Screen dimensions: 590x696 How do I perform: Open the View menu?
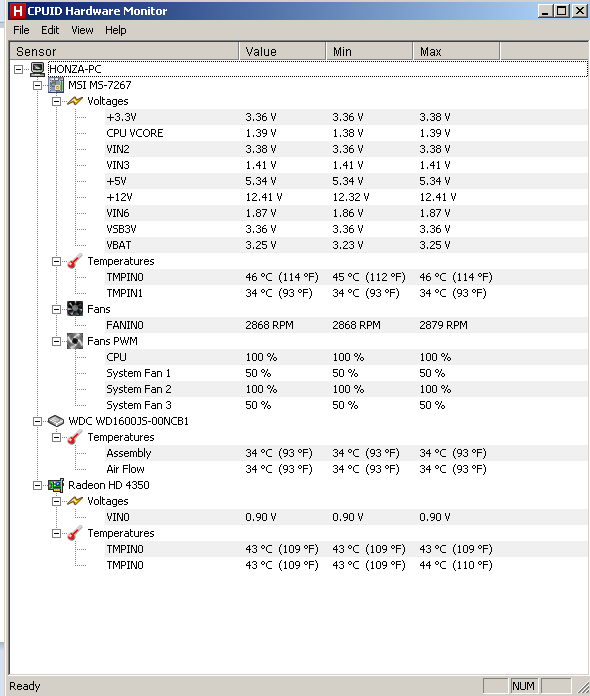pos(83,30)
